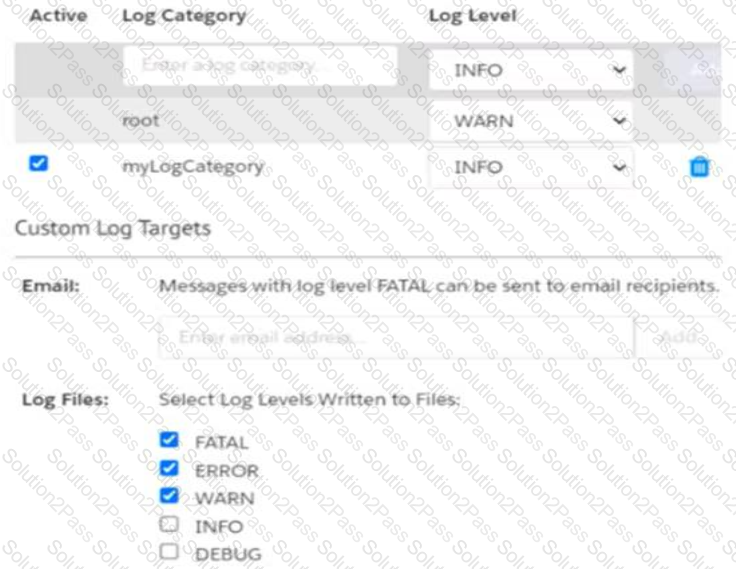Click the Active column header
The image size is (736, 569).
point(58,15)
